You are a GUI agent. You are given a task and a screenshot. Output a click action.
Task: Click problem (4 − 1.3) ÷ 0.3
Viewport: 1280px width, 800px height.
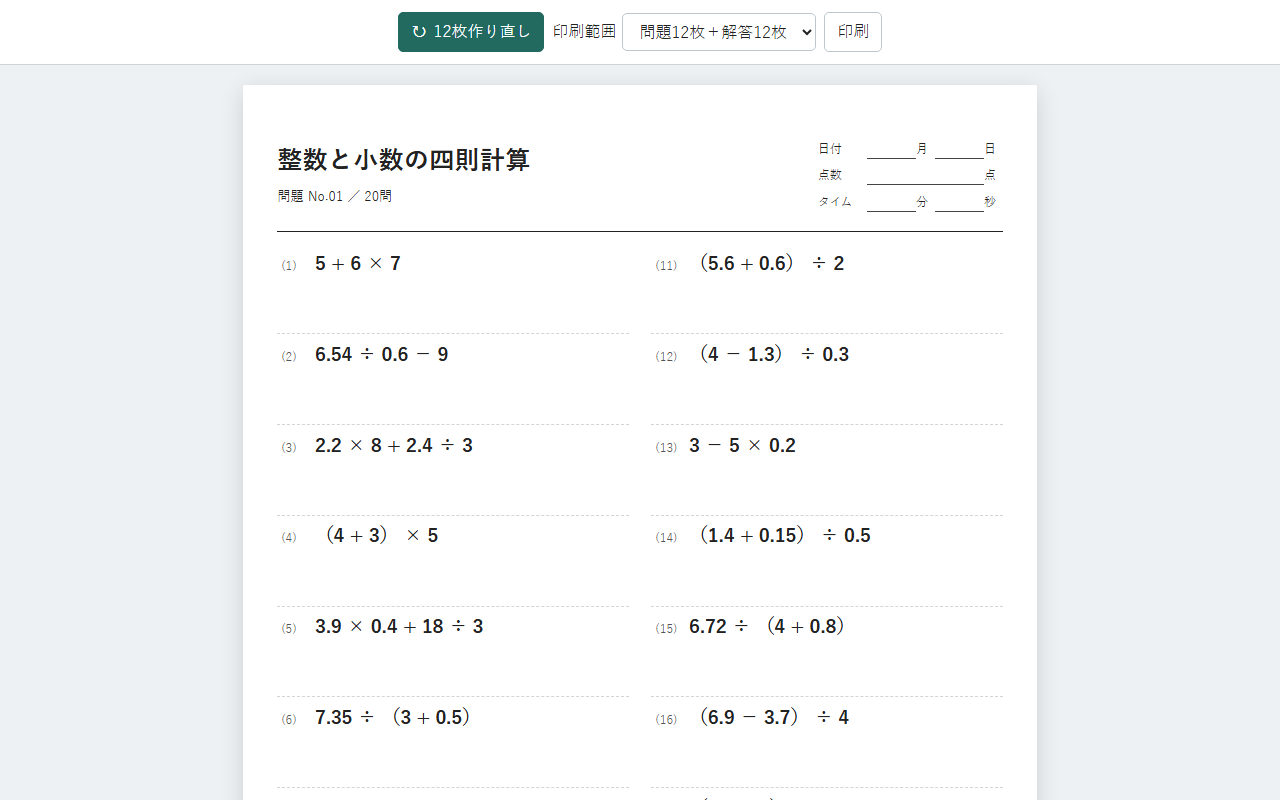[x=774, y=355]
